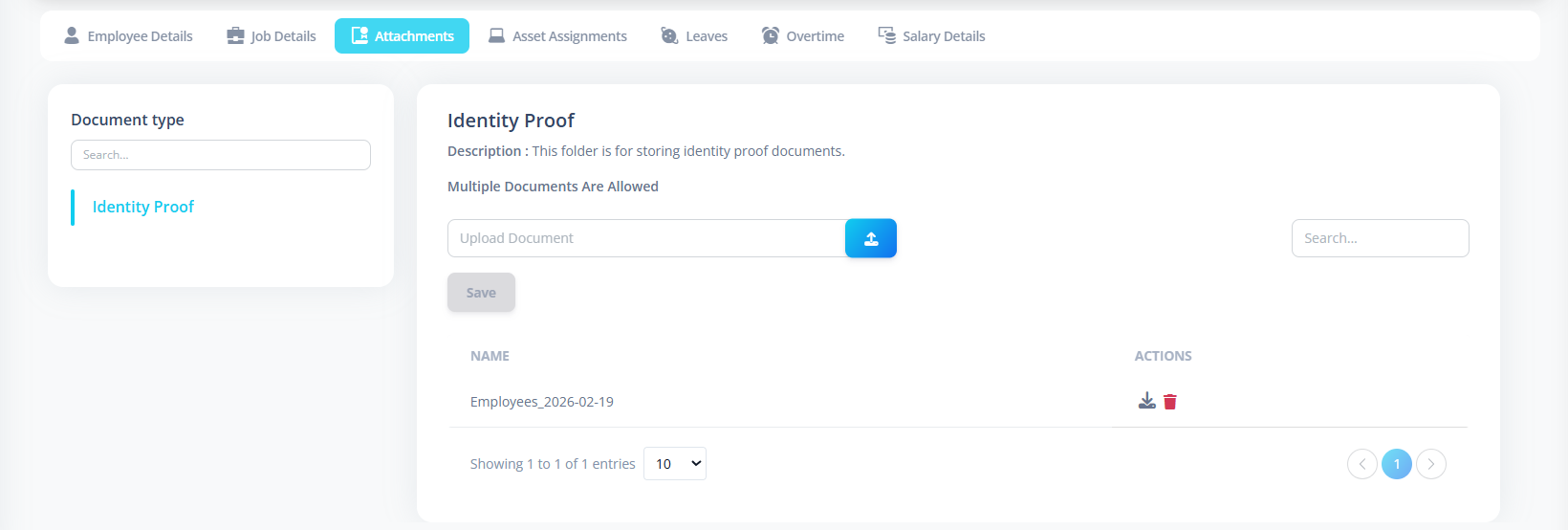Click the Identity Proof heading
Viewport: 1568px width, 530px height.
511,121
